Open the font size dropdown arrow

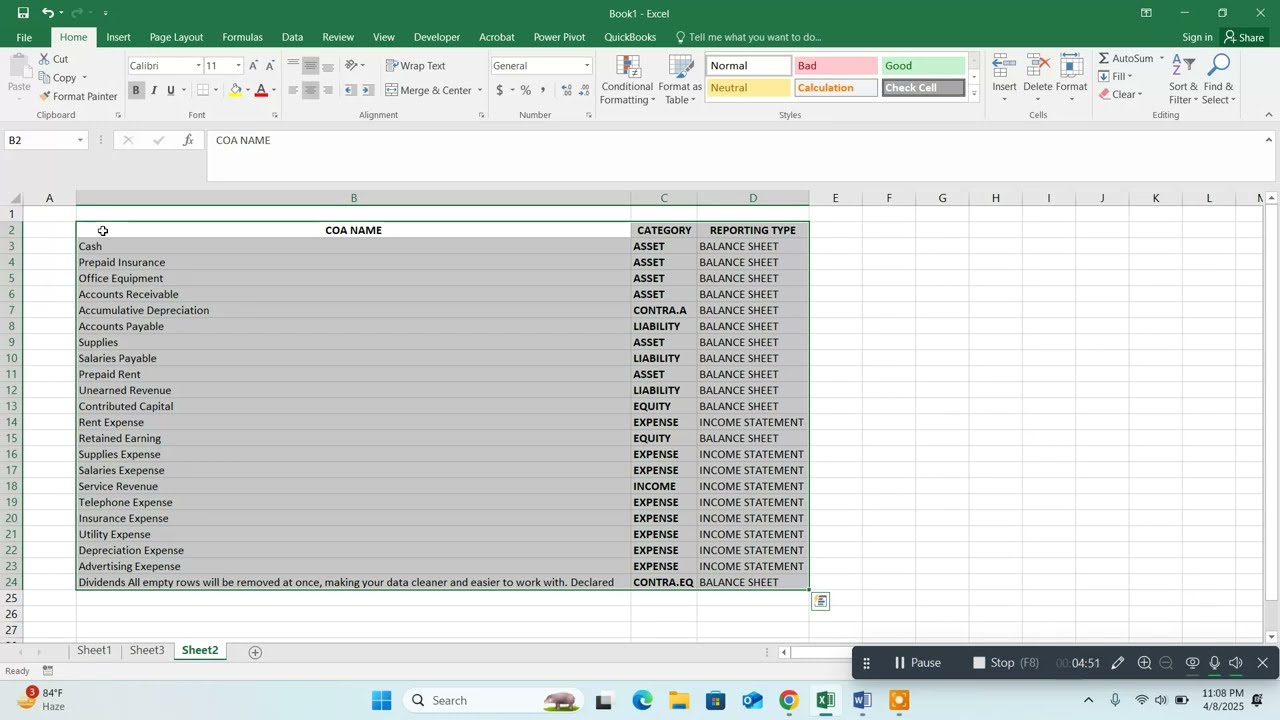pos(238,66)
